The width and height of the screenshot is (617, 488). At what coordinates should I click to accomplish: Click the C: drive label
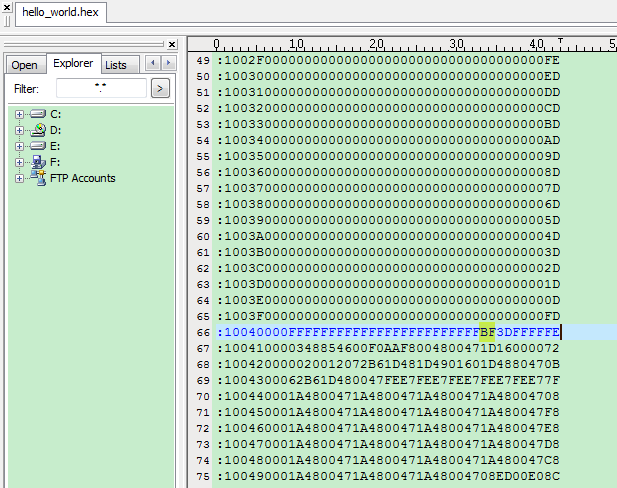pyautogui.click(x=55, y=114)
